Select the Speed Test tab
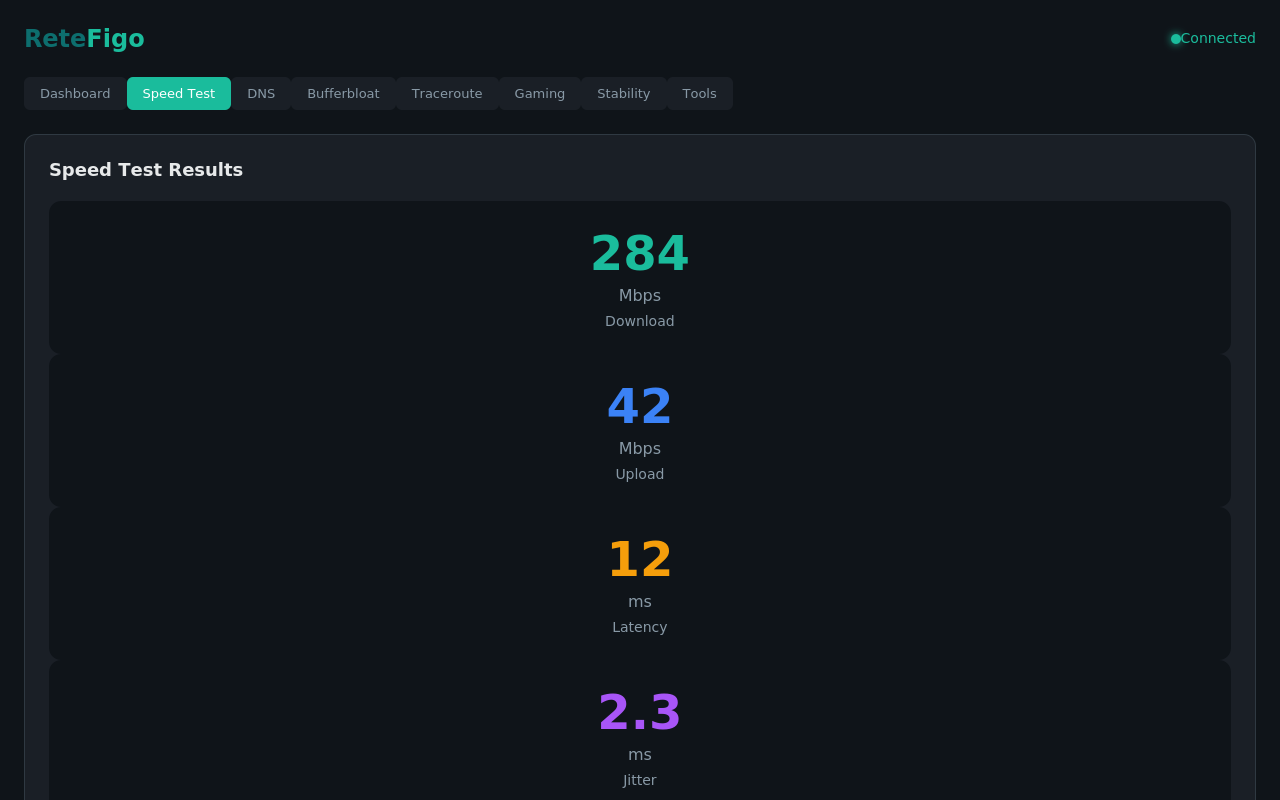This screenshot has width=1280, height=800. click(179, 93)
